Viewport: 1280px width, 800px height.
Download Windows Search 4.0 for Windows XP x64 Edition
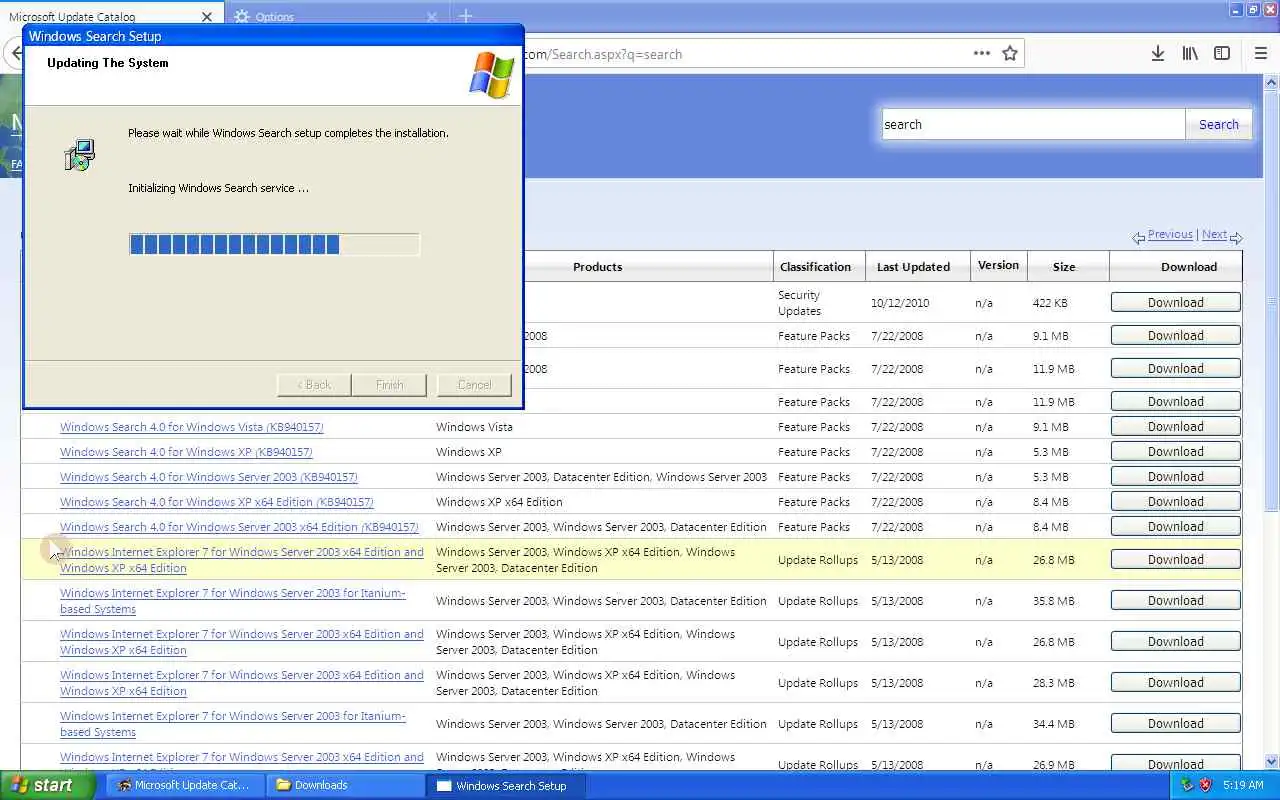(x=1175, y=501)
